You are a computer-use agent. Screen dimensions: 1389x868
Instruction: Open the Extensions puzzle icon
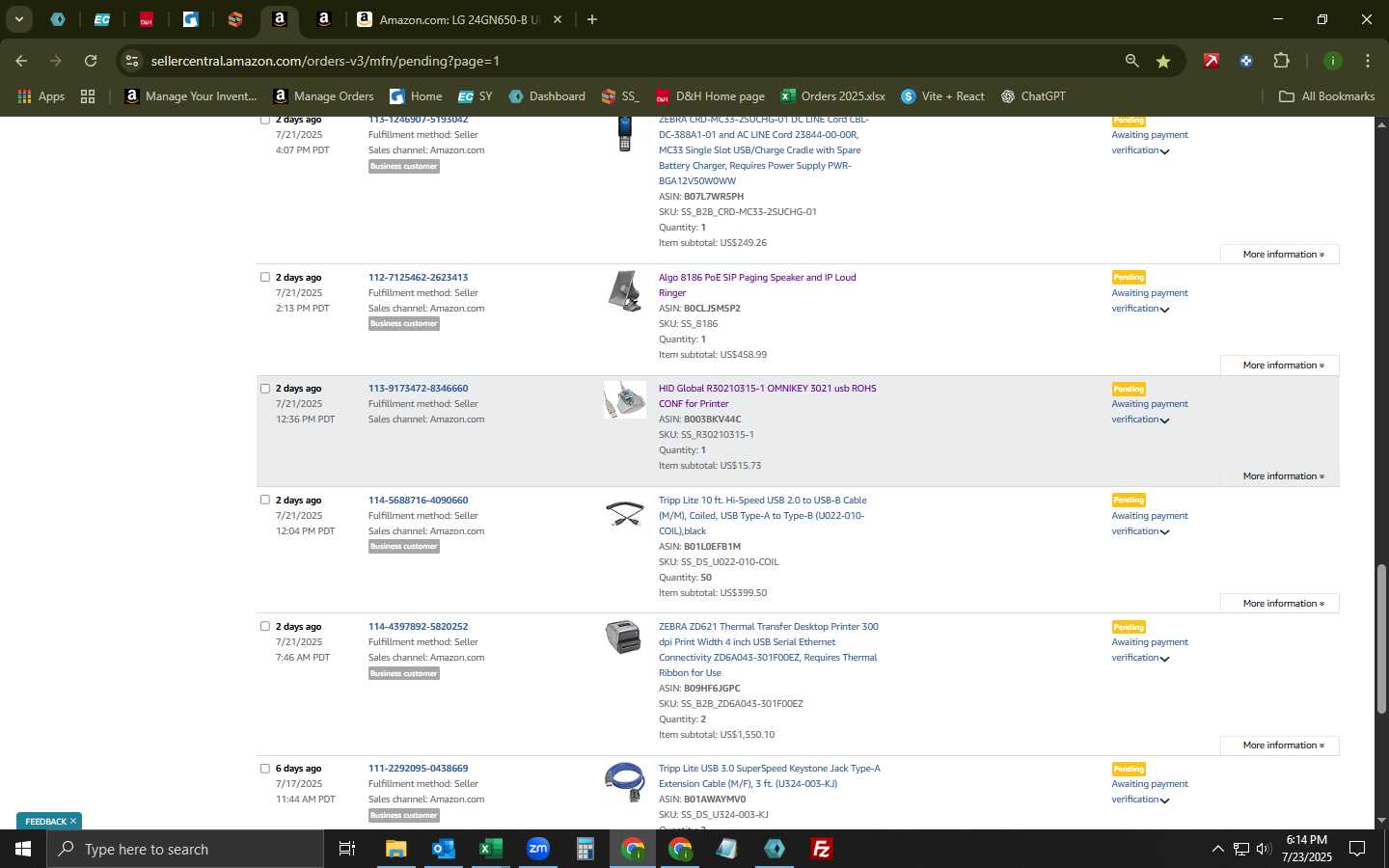1281,61
